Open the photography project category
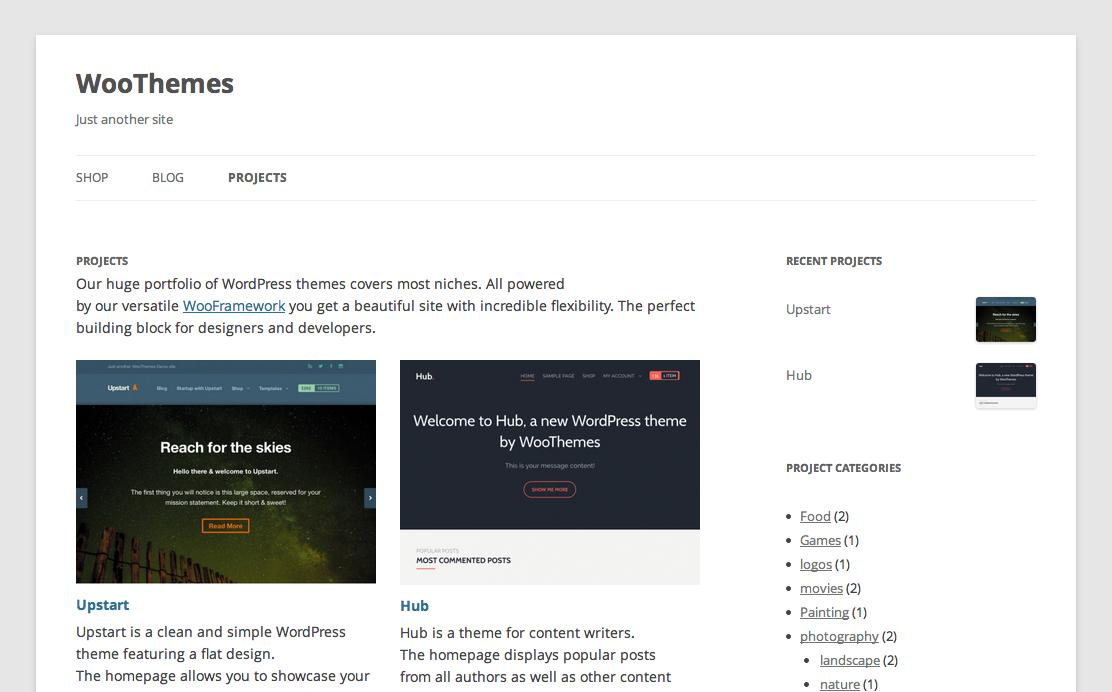This screenshot has height=692, width=1112. pyautogui.click(x=839, y=636)
